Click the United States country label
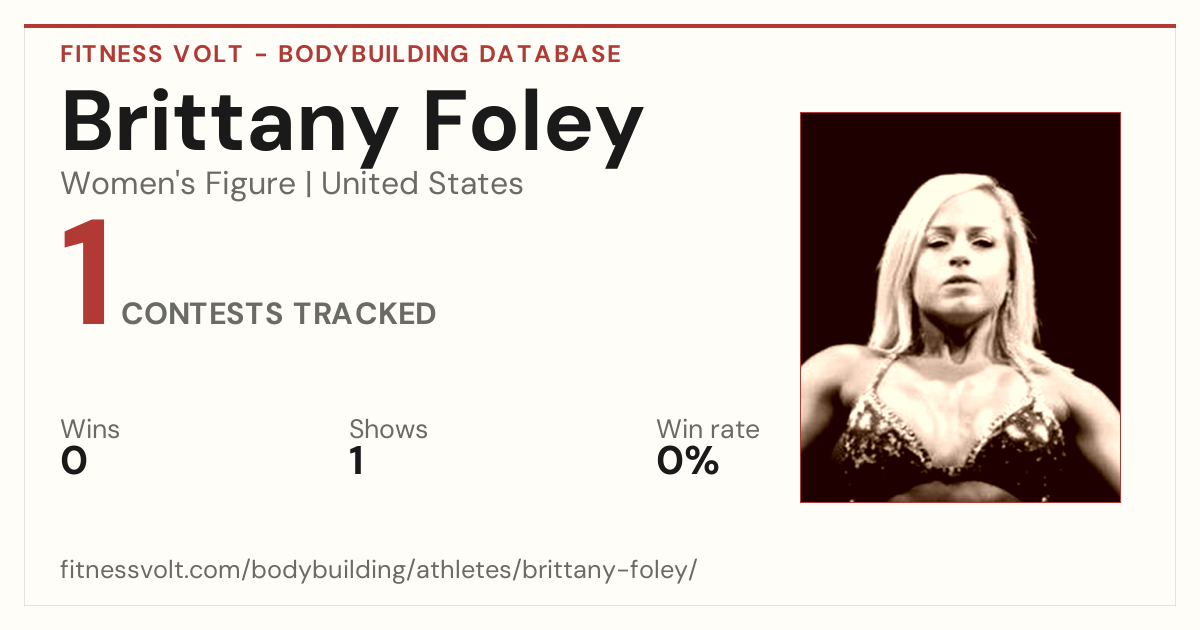Image resolution: width=1200 pixels, height=630 pixels. (x=422, y=184)
